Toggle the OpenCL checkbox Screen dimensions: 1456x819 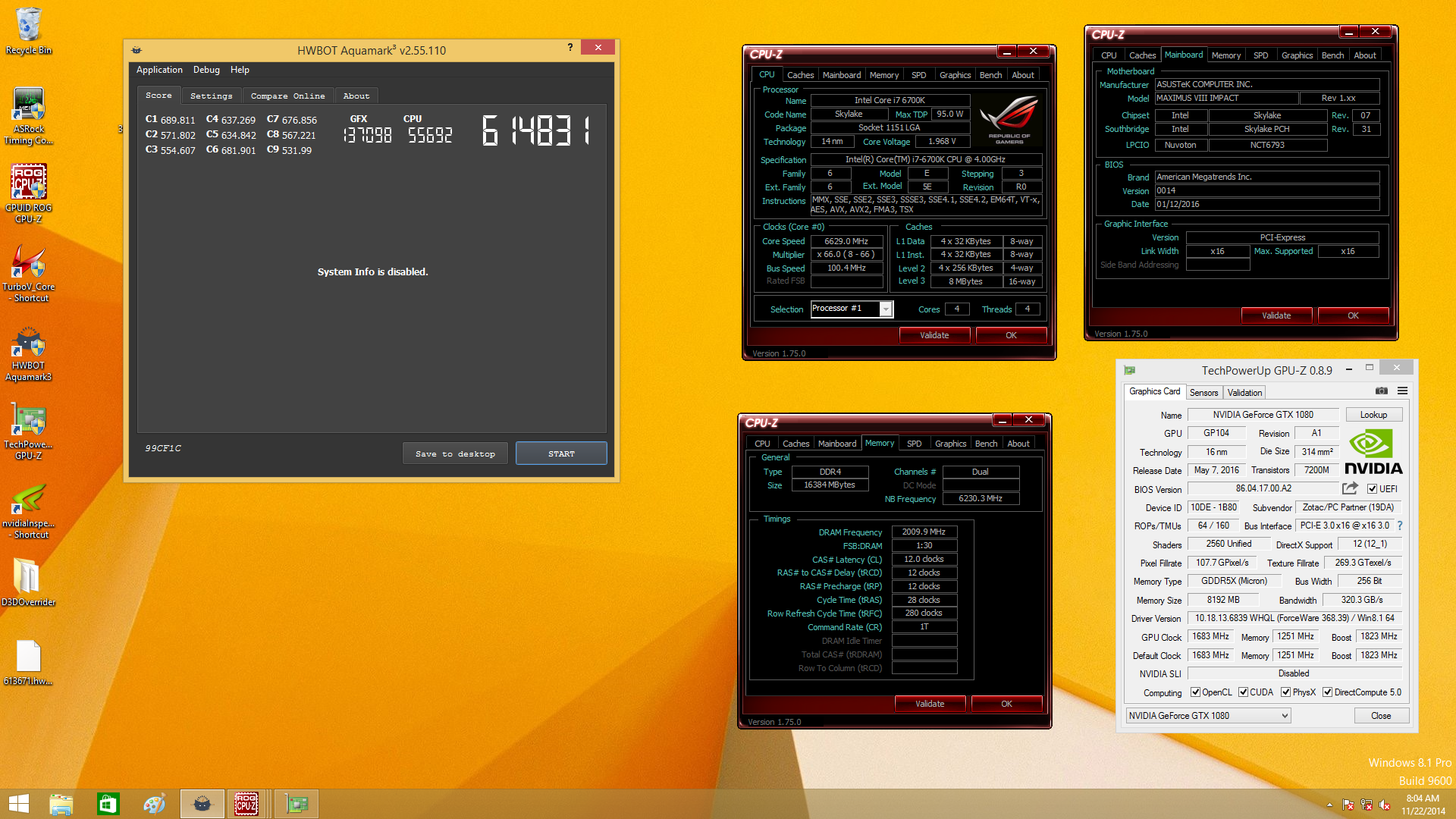pyautogui.click(x=1195, y=692)
